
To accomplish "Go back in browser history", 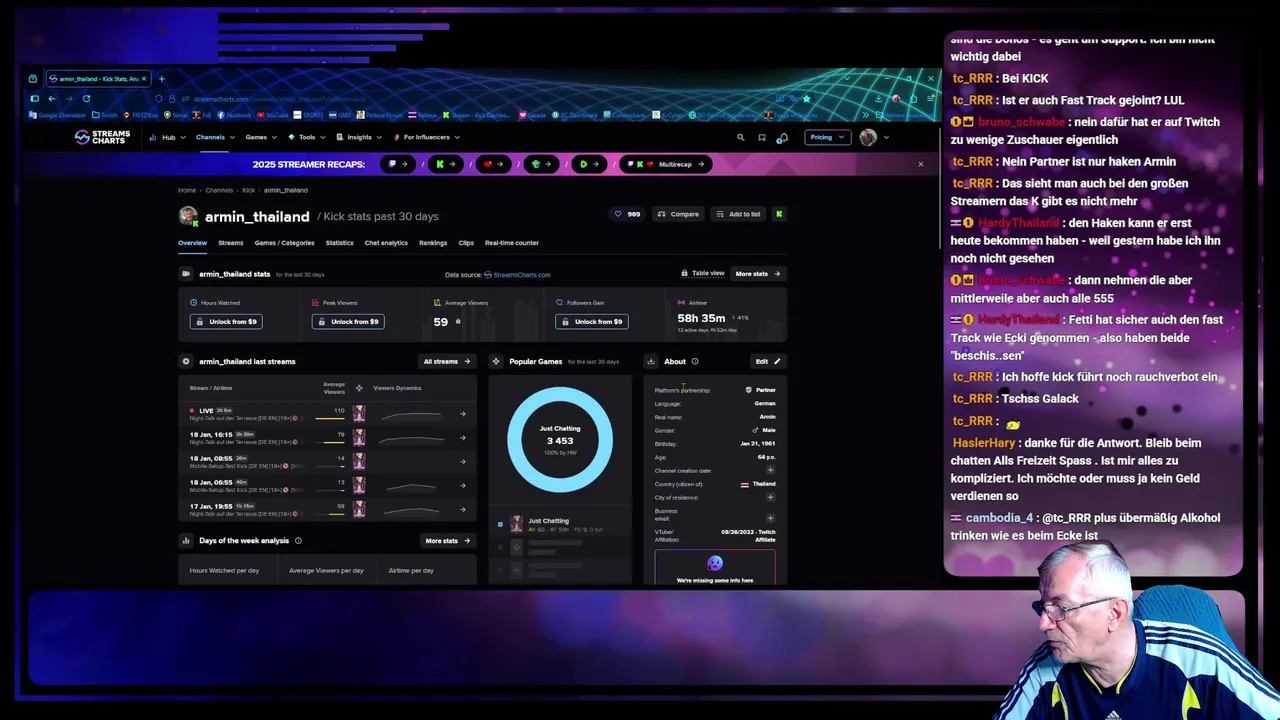I will pyautogui.click(x=52, y=98).
